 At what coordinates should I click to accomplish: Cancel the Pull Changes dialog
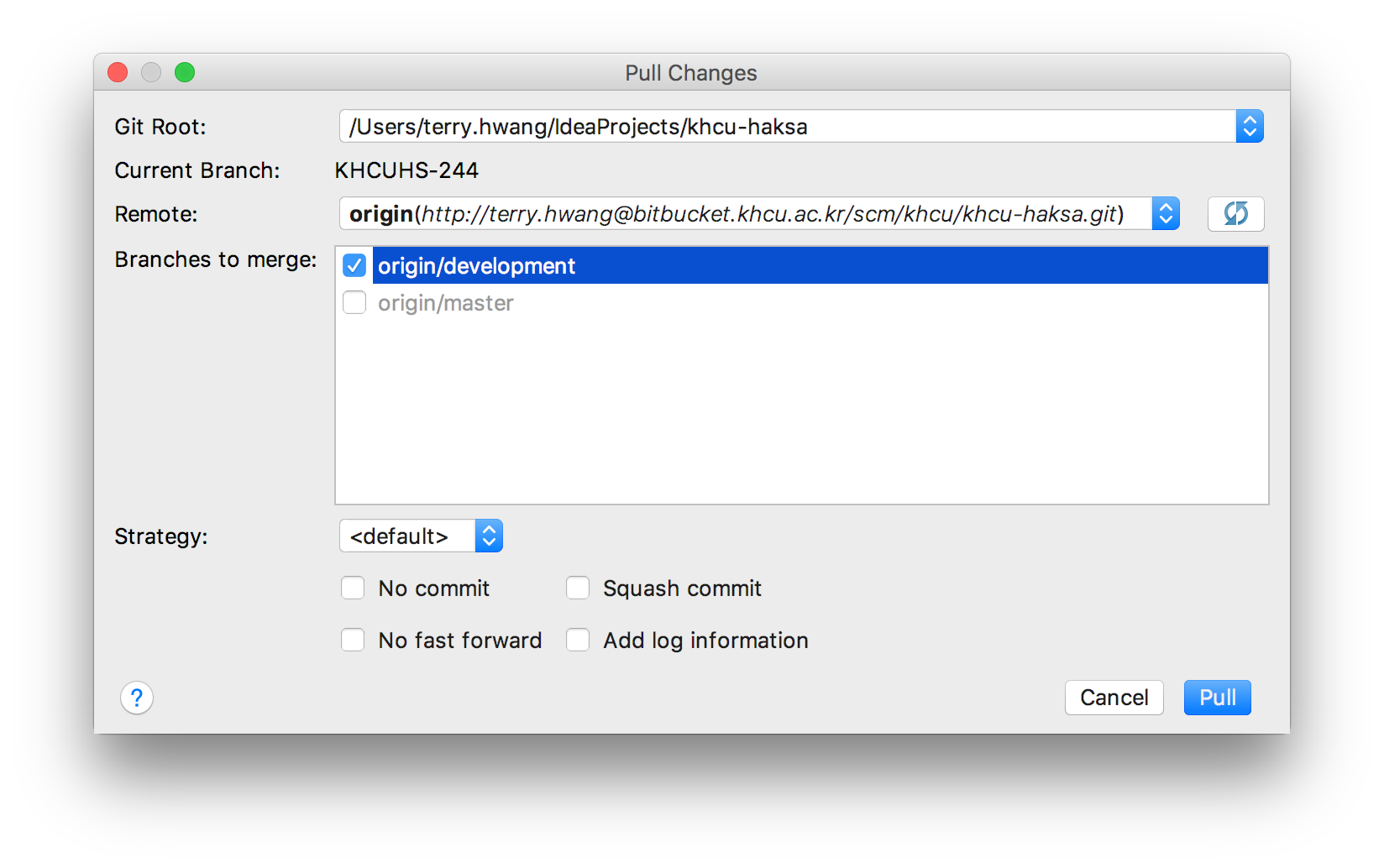(1114, 698)
